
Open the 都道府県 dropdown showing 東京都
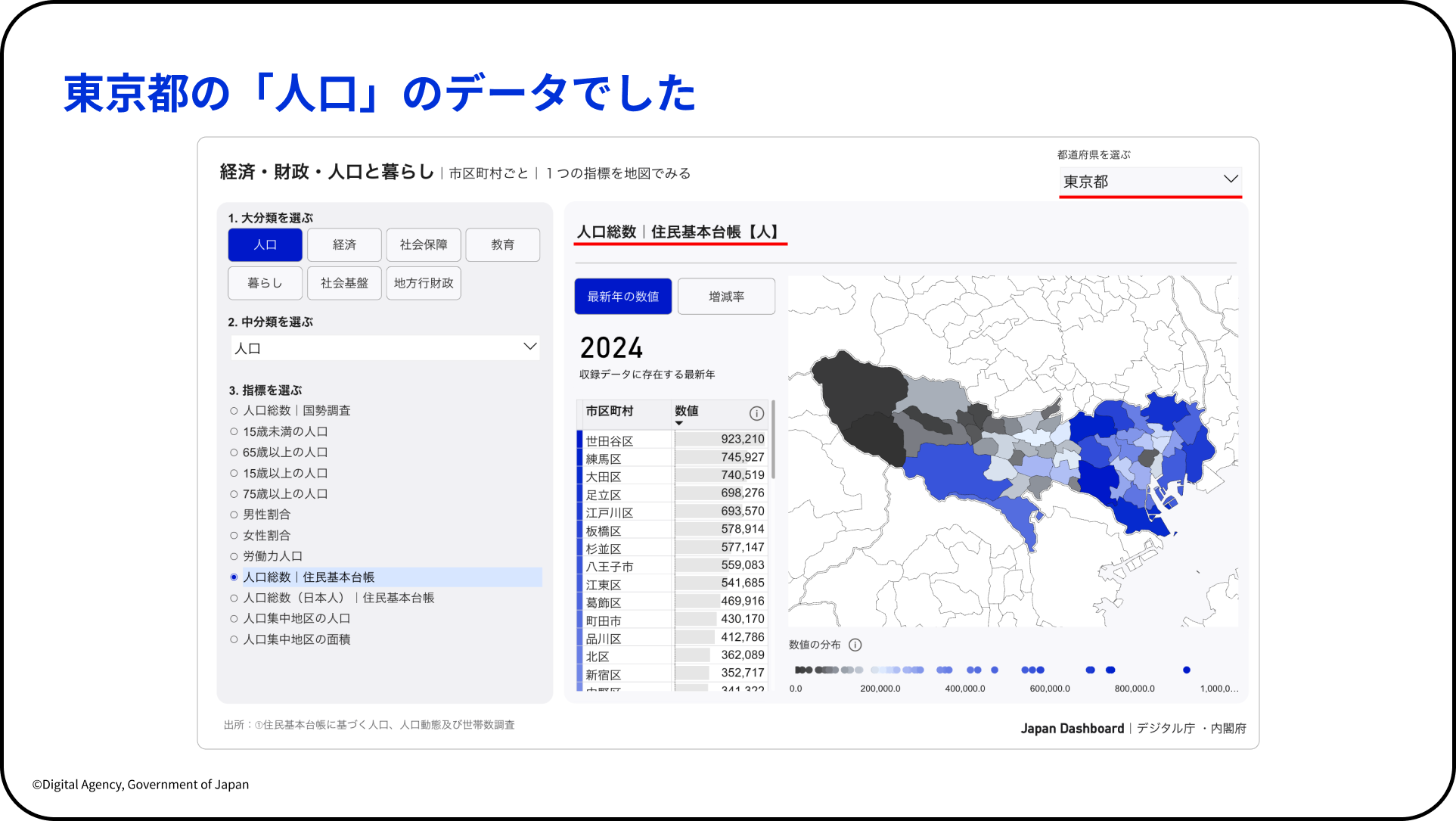1150,181
